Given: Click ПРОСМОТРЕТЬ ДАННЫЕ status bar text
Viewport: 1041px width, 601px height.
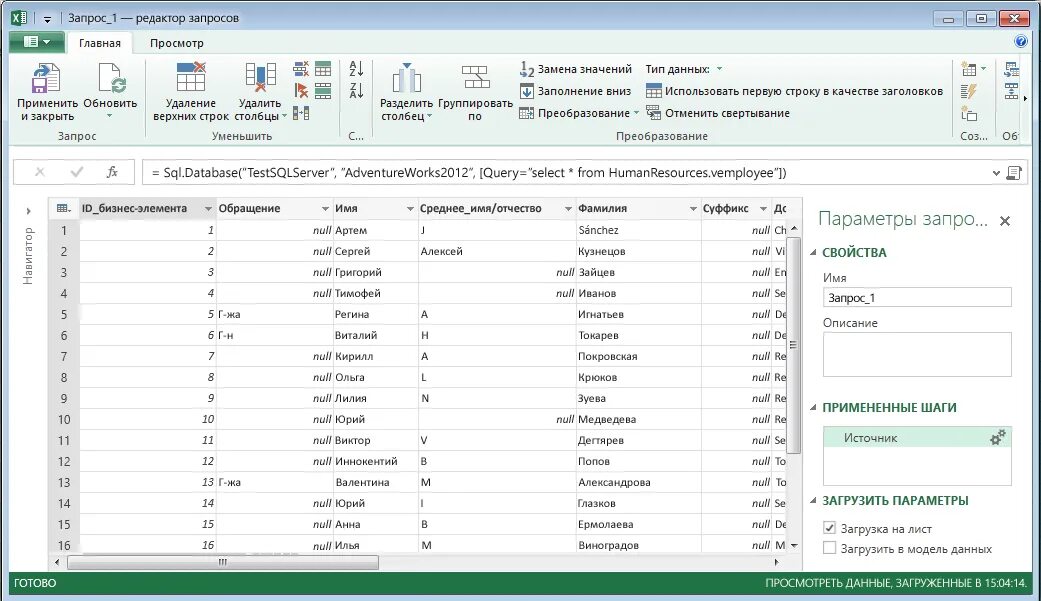Looking at the screenshot, I should (896, 583).
